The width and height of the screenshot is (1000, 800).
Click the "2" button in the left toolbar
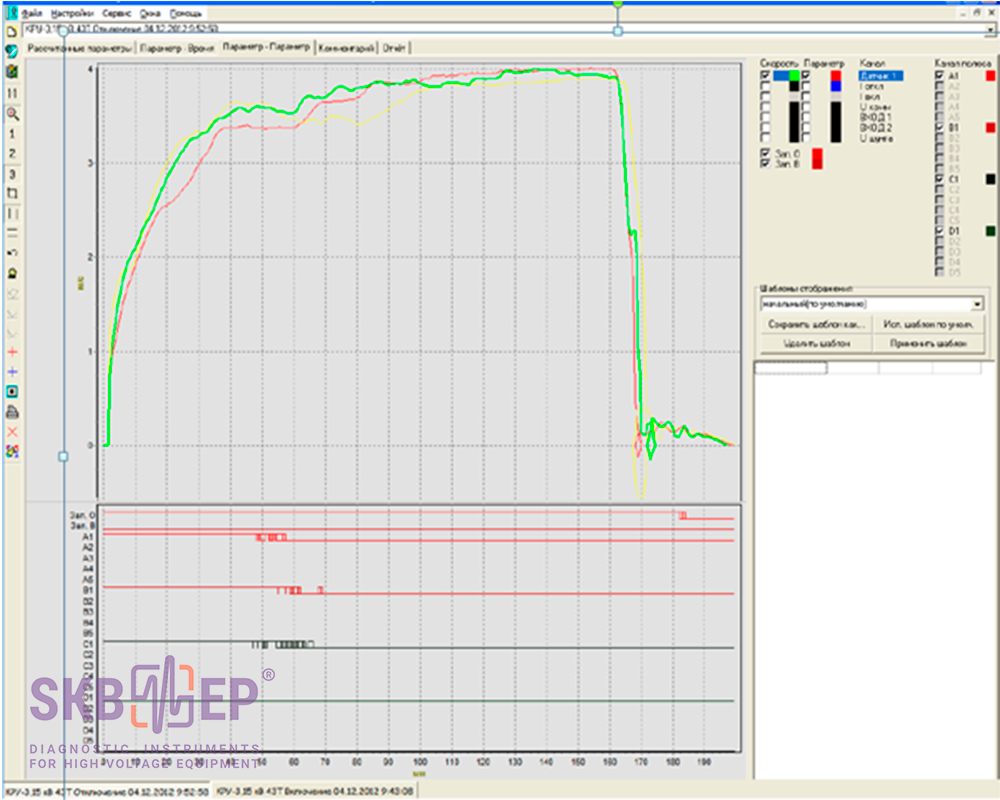[x=12, y=154]
